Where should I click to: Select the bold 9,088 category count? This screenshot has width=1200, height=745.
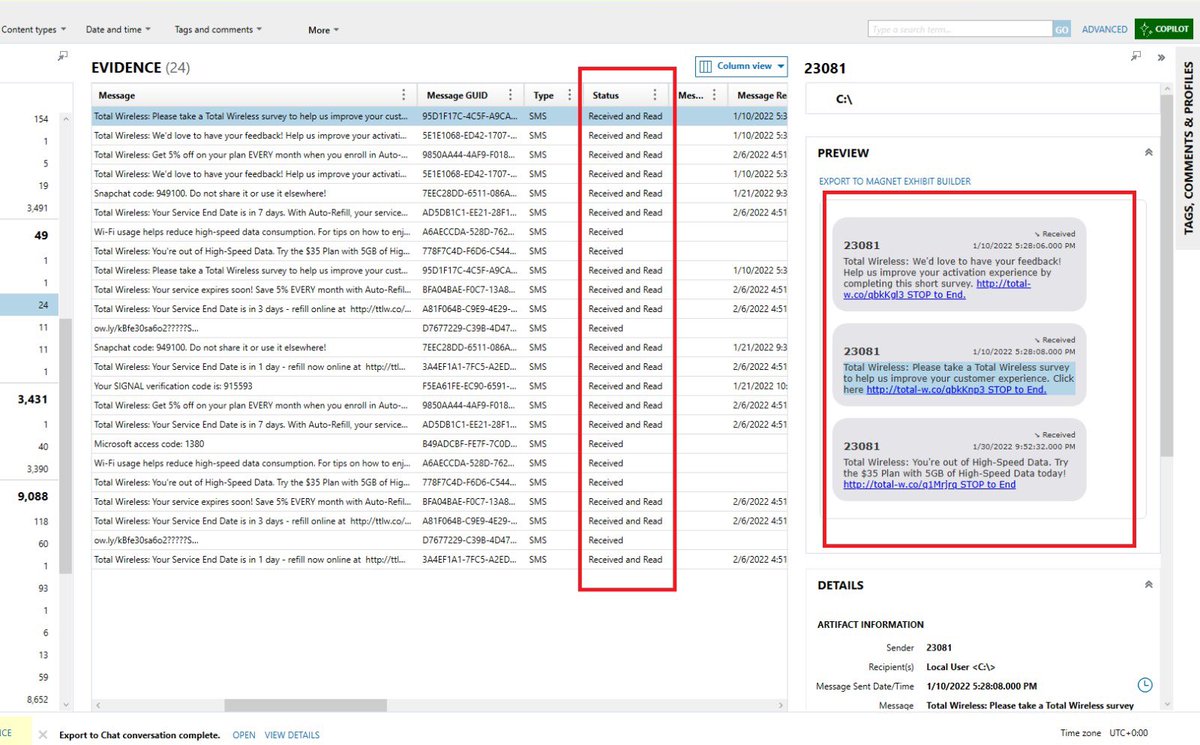pyautogui.click(x=33, y=496)
